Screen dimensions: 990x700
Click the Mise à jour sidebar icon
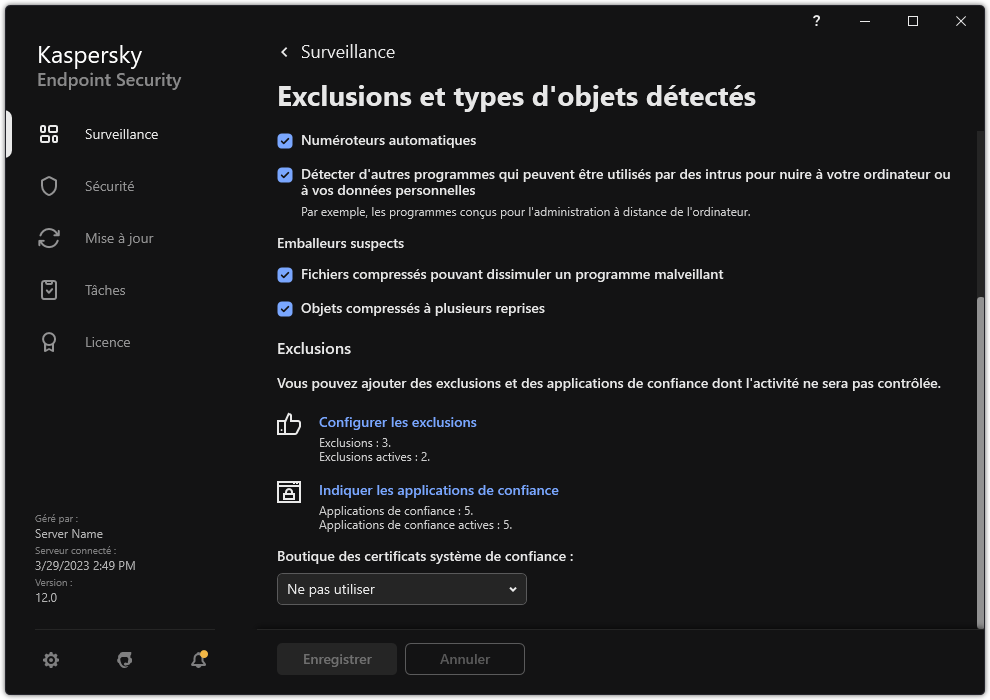[48, 237]
